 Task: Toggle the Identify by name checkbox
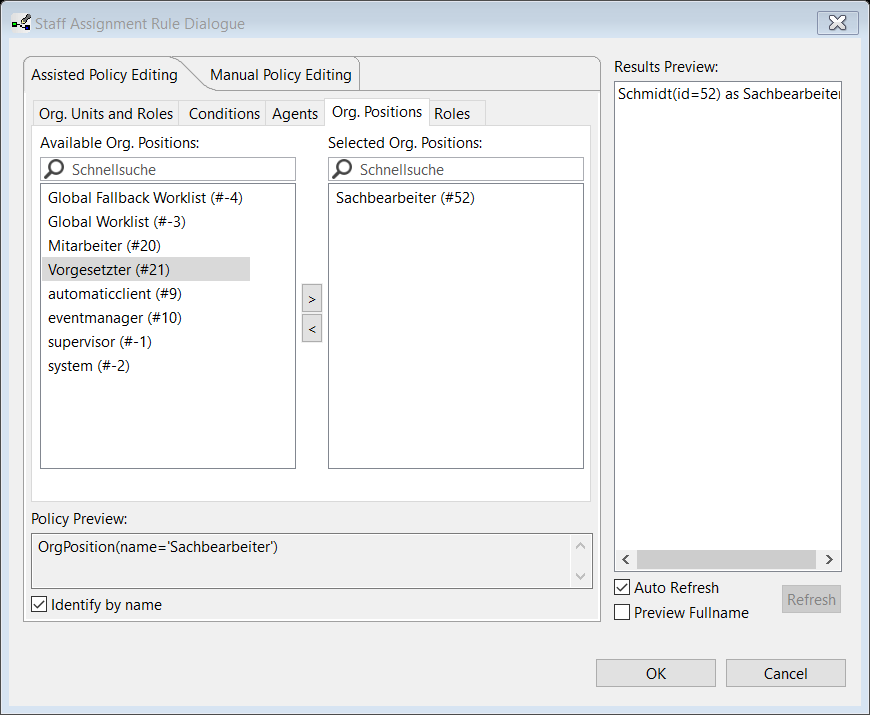(40, 604)
